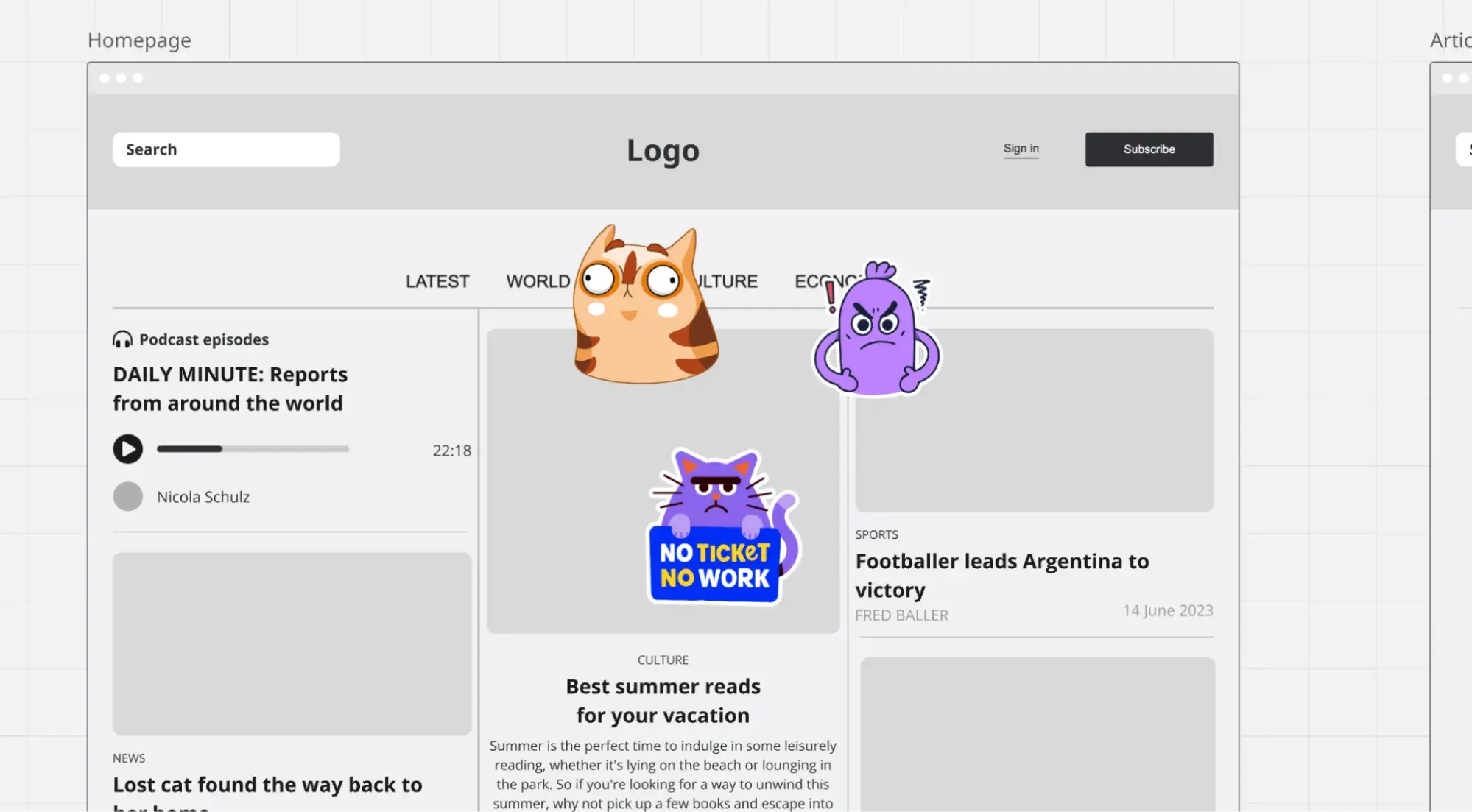Click the Search input field
The image size is (1472, 812).
[x=225, y=149]
